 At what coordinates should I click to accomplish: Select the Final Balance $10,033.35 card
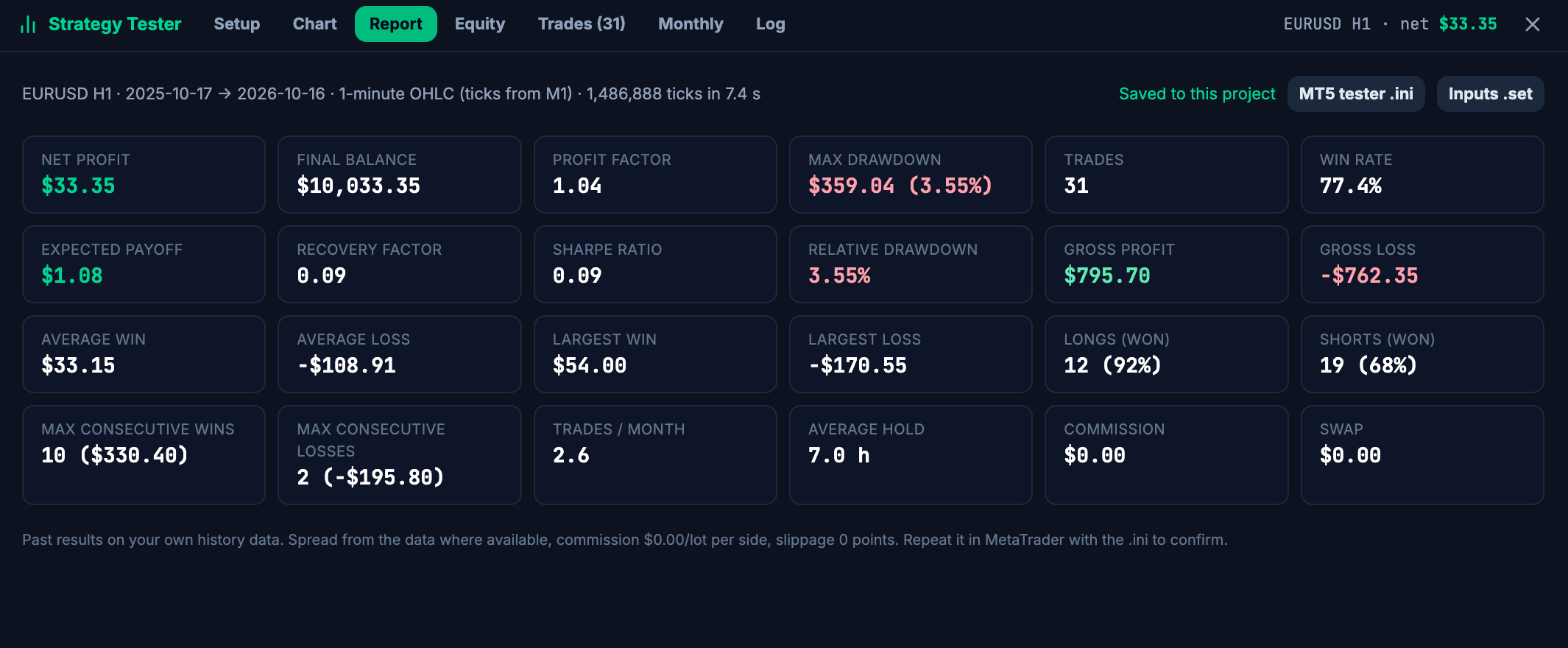pyautogui.click(x=399, y=174)
